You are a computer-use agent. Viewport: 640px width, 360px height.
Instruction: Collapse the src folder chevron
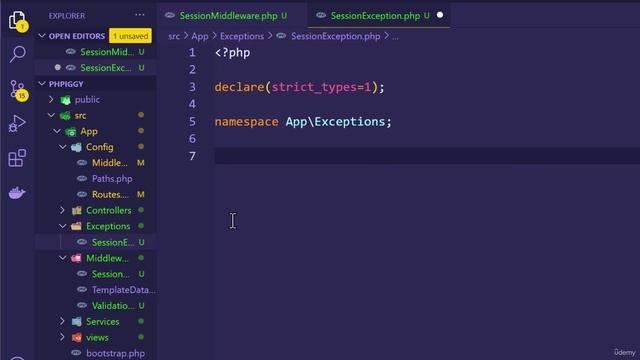click(51, 116)
